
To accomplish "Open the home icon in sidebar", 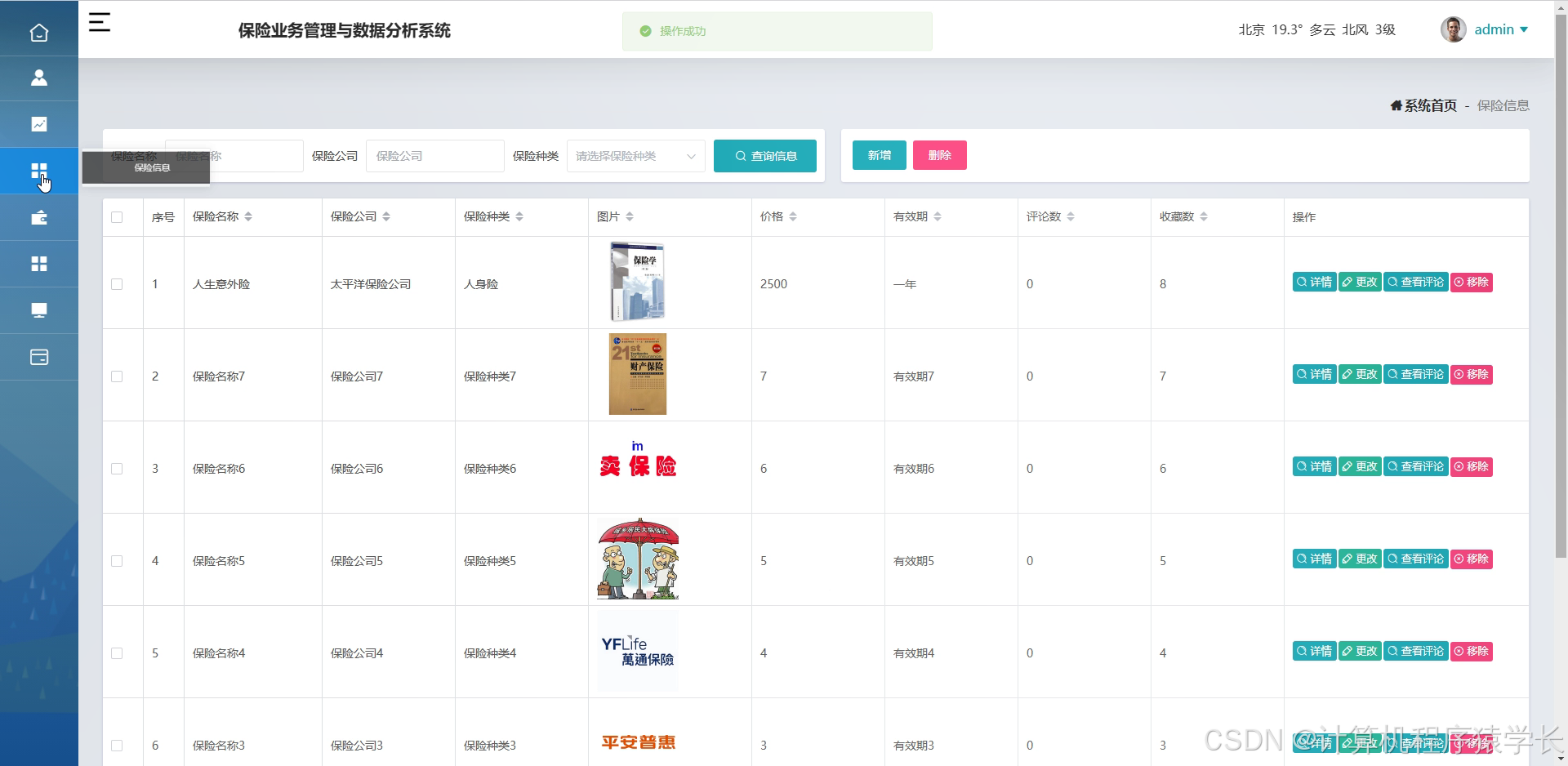I will pyautogui.click(x=38, y=33).
